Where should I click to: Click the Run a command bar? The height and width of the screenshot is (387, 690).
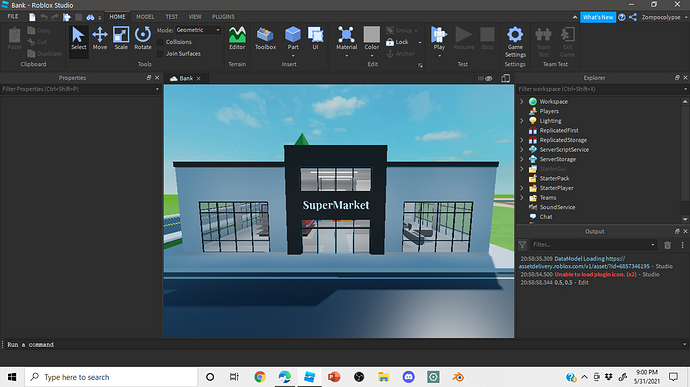point(345,345)
